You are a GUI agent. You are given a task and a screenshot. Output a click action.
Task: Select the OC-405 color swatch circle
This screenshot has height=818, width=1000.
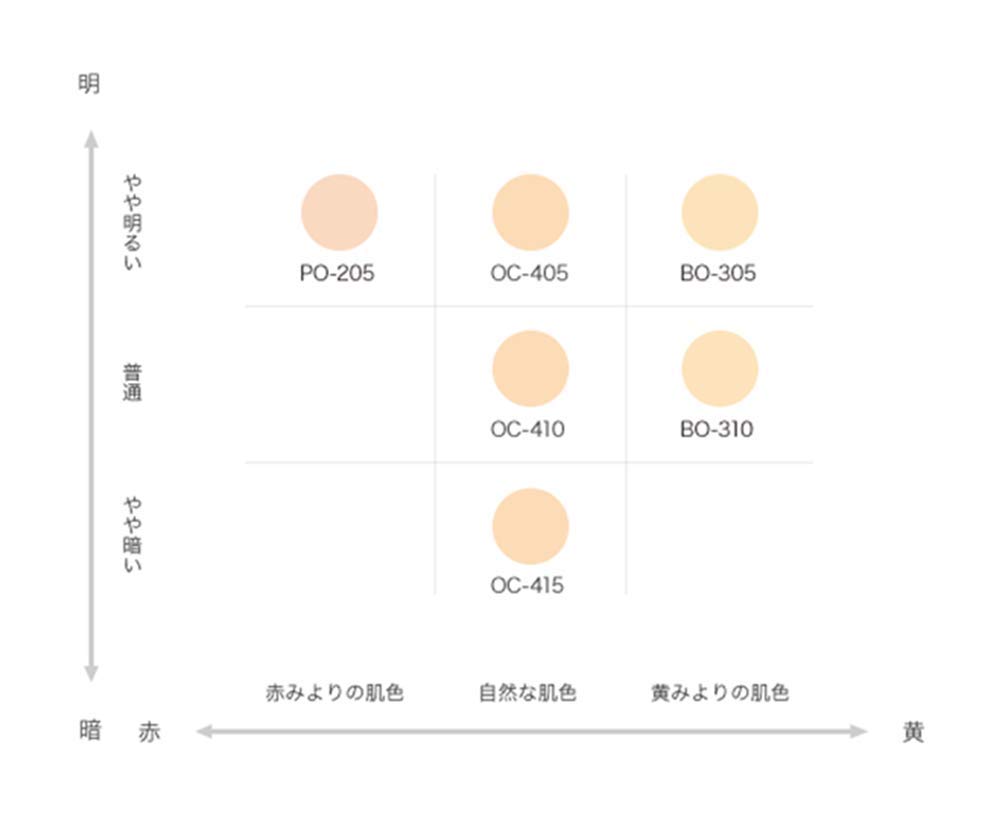[x=530, y=212]
